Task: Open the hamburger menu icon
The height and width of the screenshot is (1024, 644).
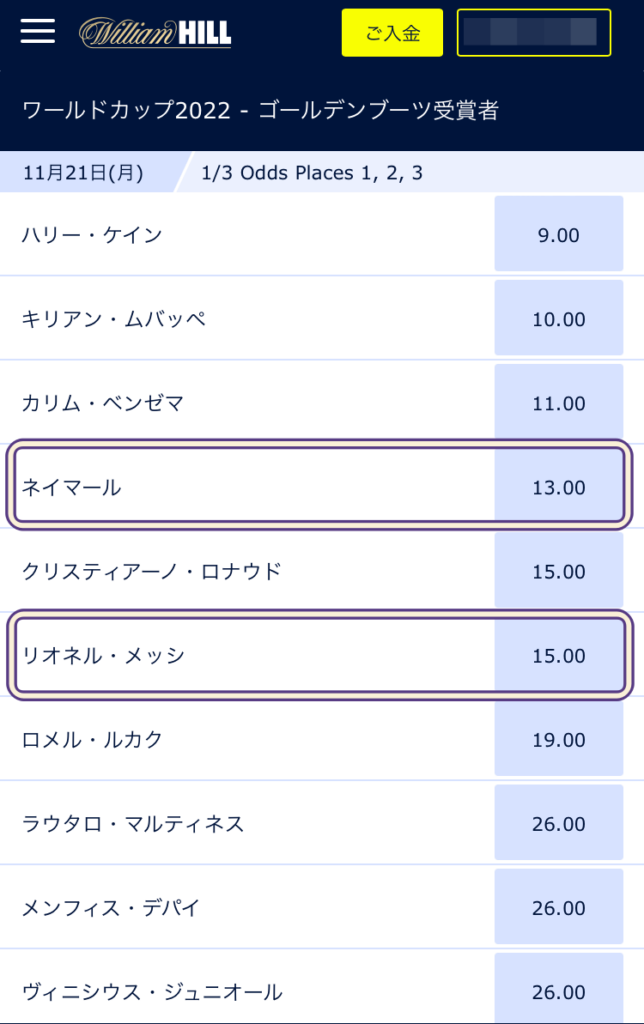Action: [x=38, y=32]
